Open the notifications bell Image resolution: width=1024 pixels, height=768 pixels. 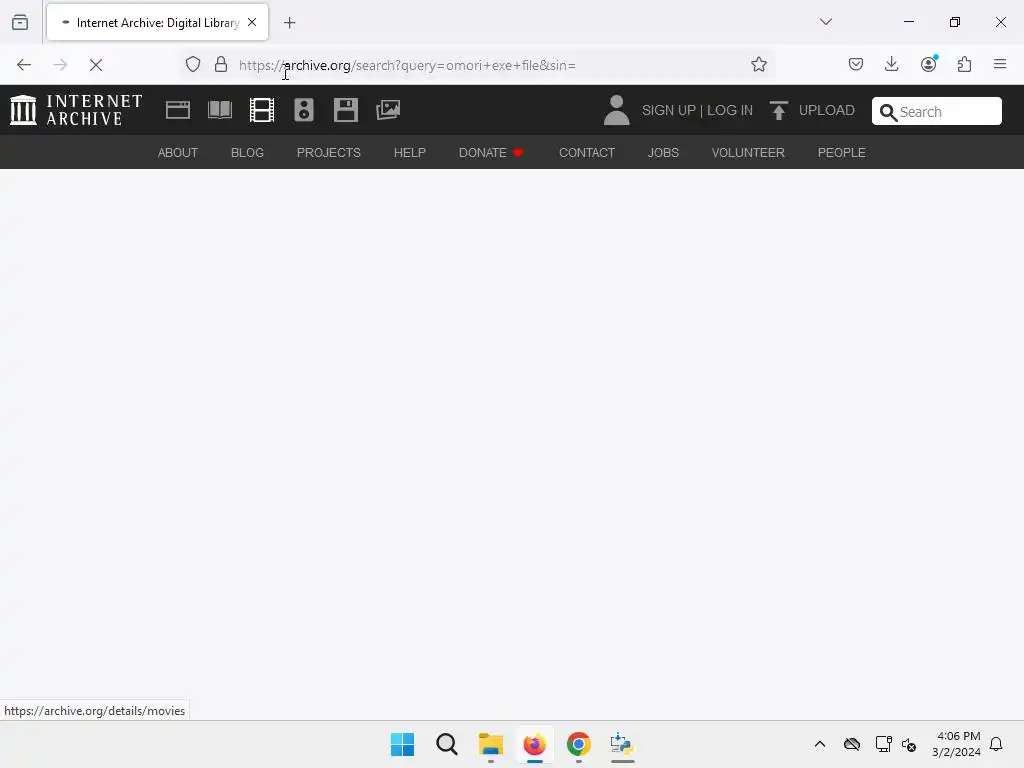tap(996, 744)
